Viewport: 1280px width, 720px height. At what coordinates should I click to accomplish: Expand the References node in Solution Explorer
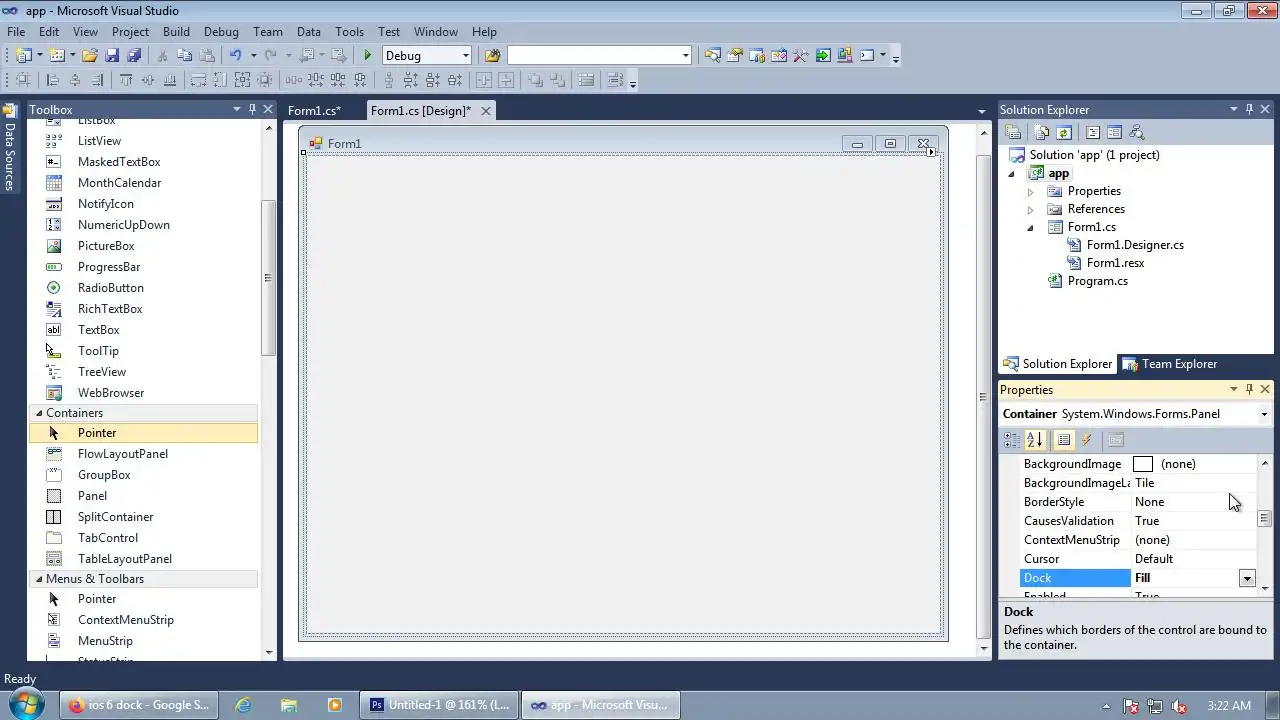tap(1031, 209)
